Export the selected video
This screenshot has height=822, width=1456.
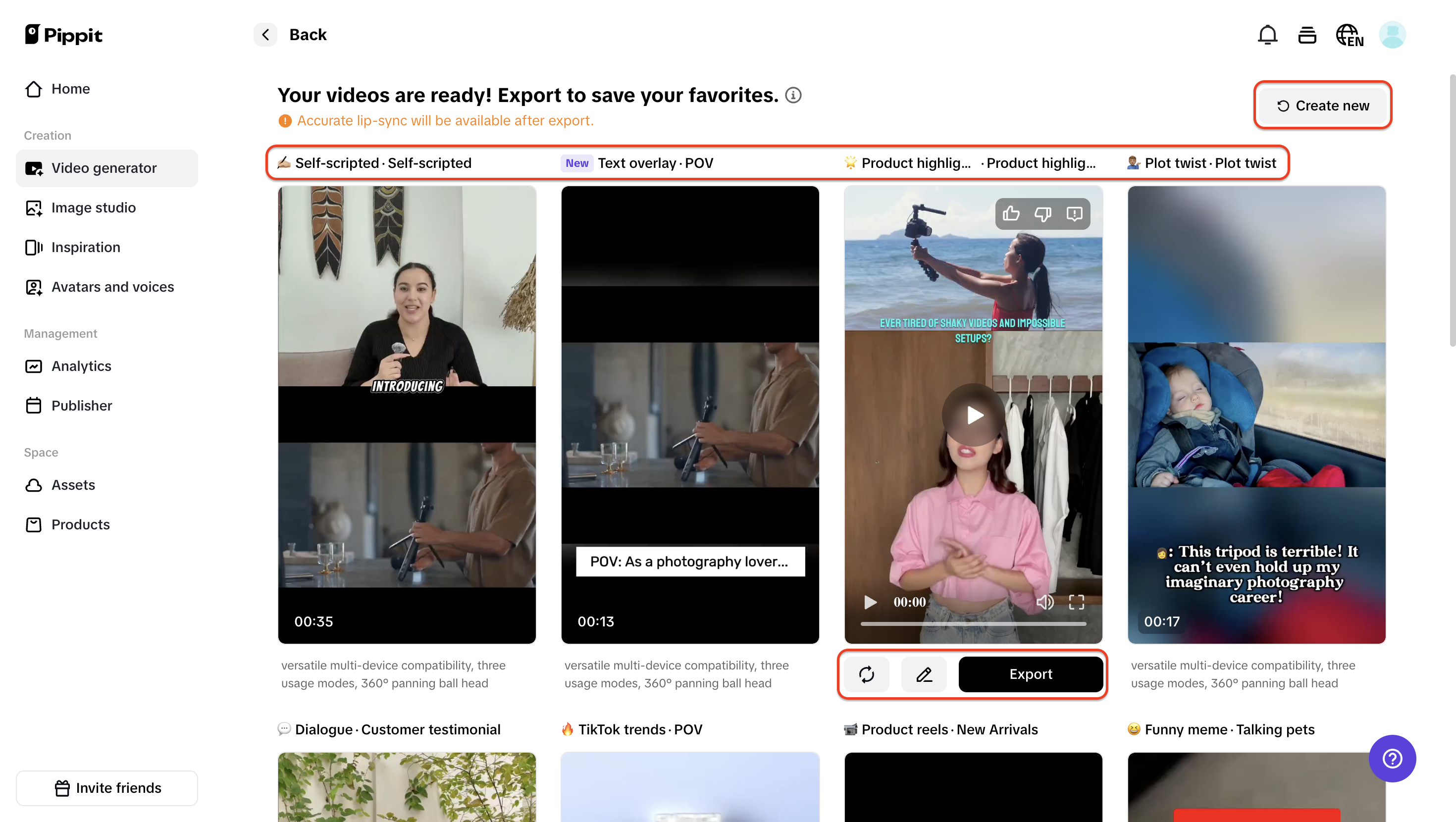[x=1031, y=674]
